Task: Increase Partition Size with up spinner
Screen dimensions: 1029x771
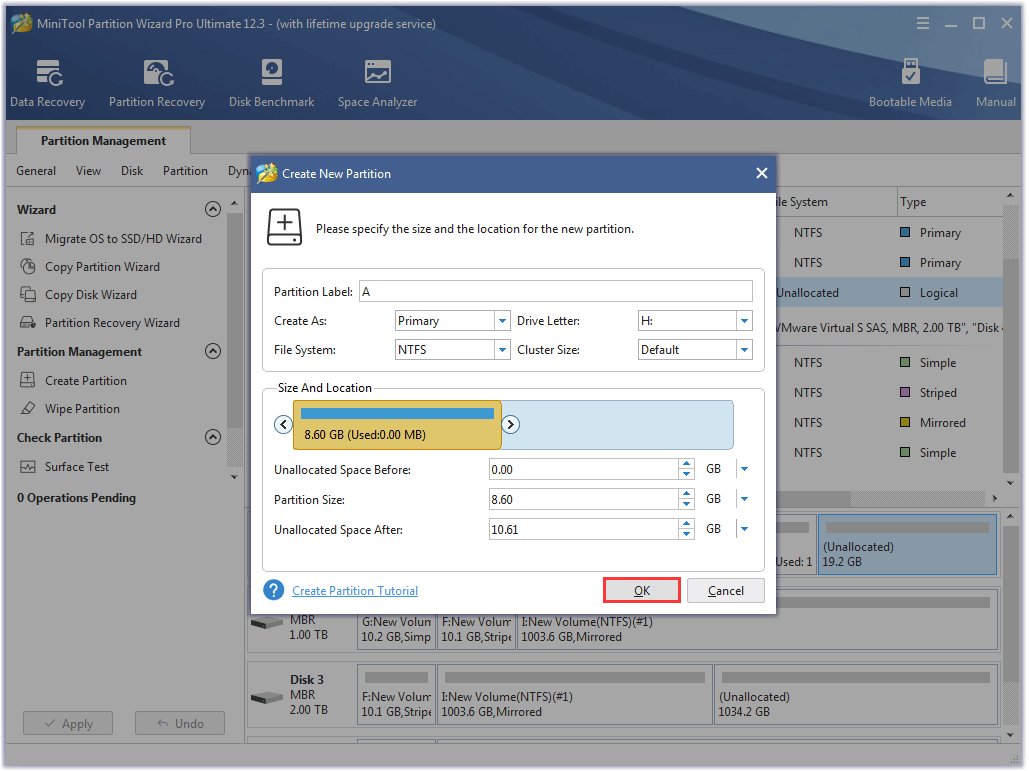Action: point(686,494)
